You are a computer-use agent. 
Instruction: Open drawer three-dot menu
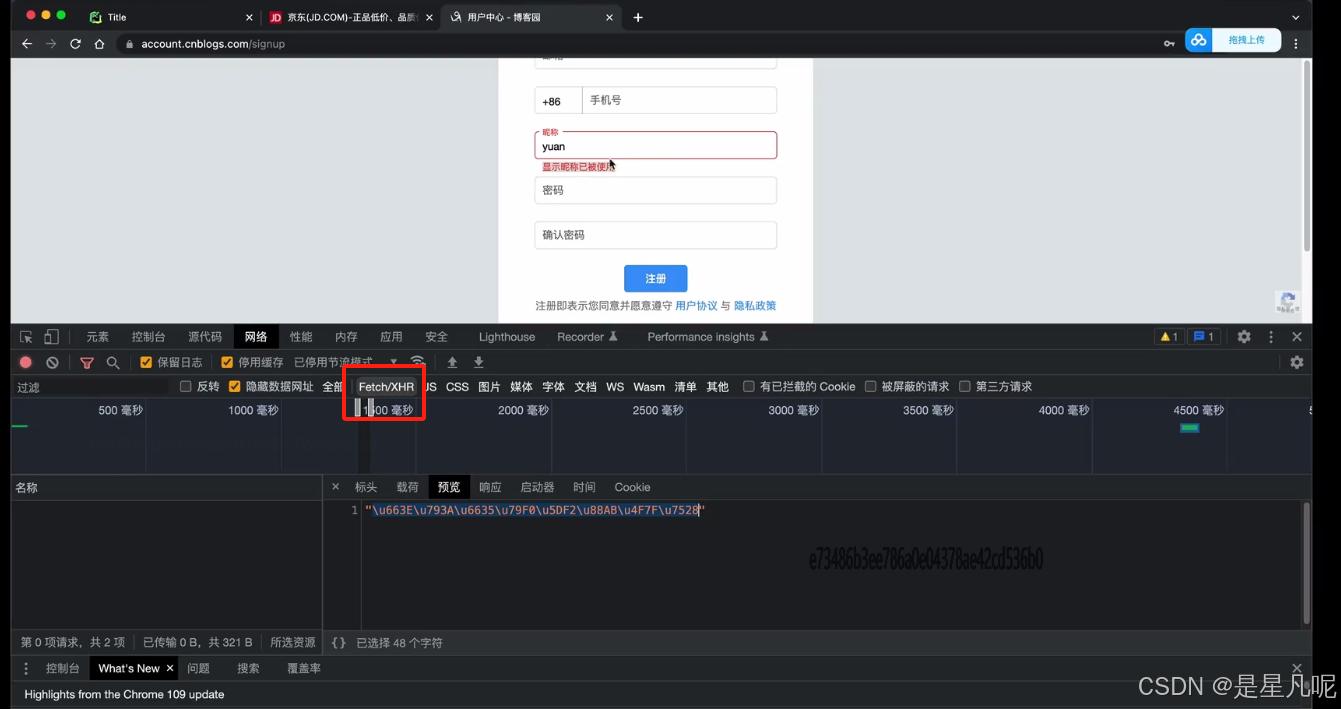(26, 668)
